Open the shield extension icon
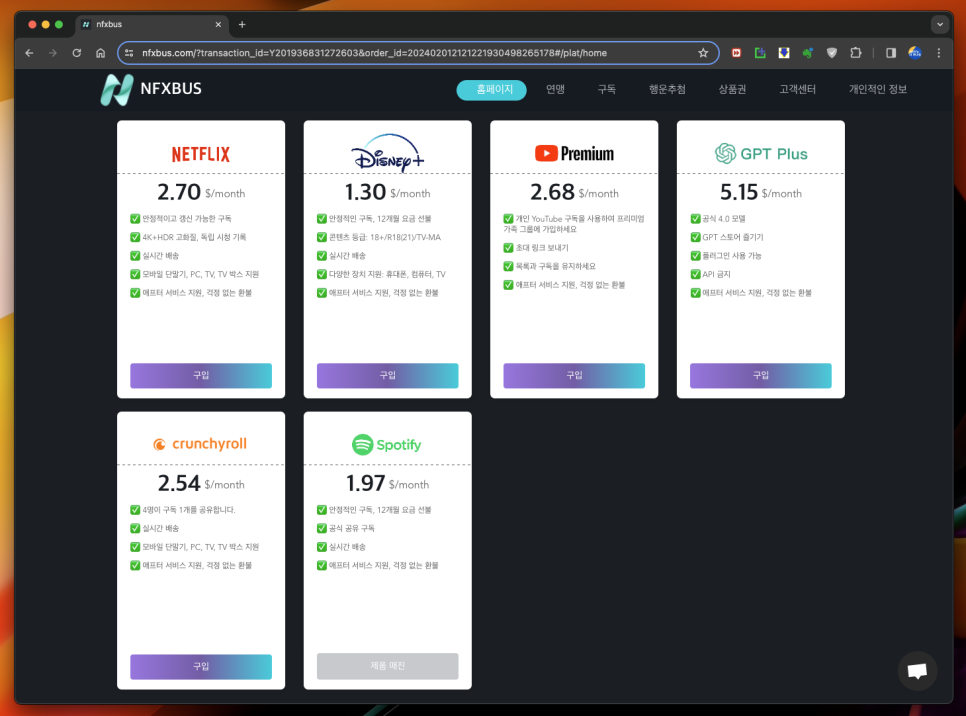Image resolution: width=966 pixels, height=716 pixels. coord(832,53)
